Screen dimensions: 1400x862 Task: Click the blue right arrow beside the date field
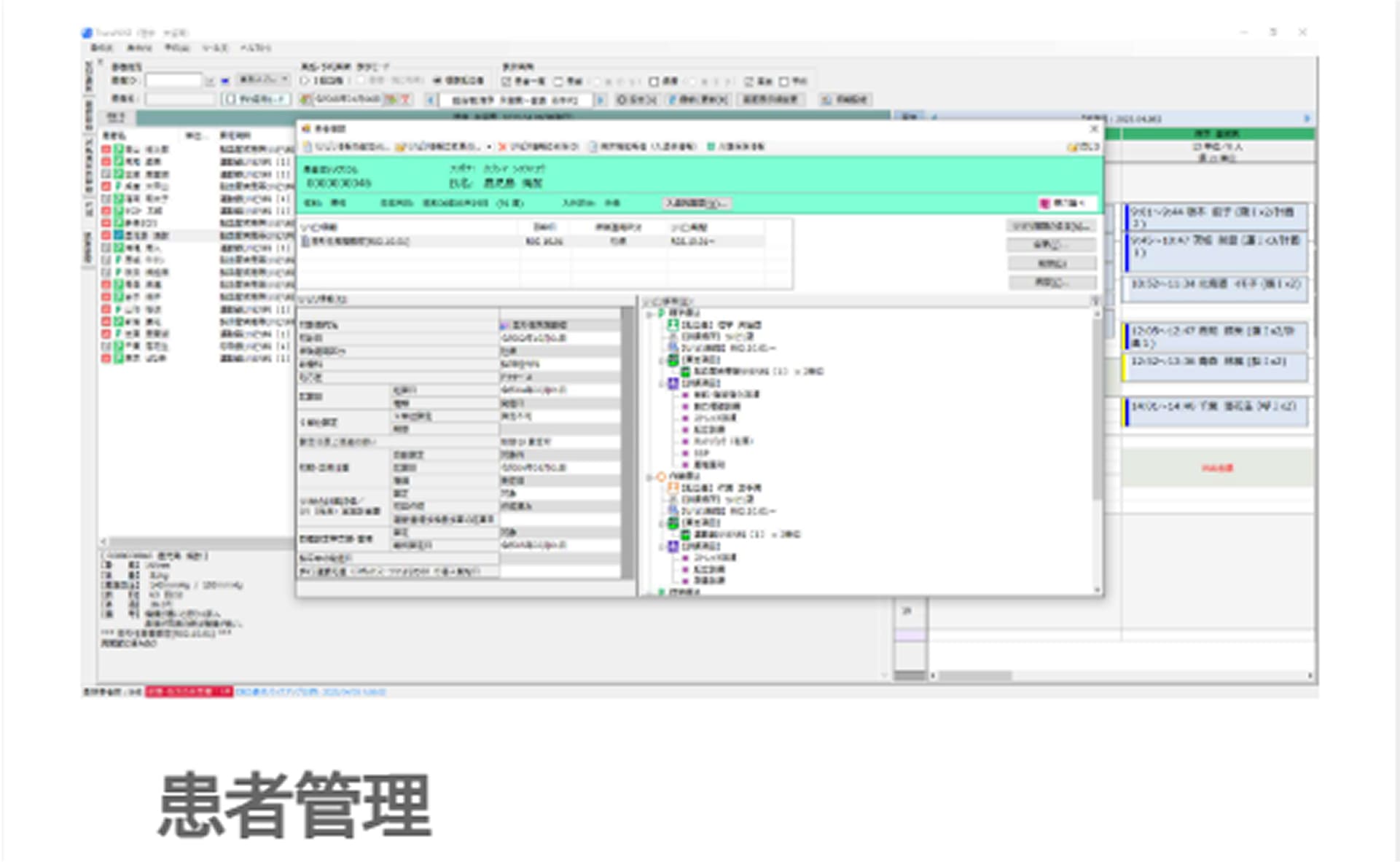(601, 100)
